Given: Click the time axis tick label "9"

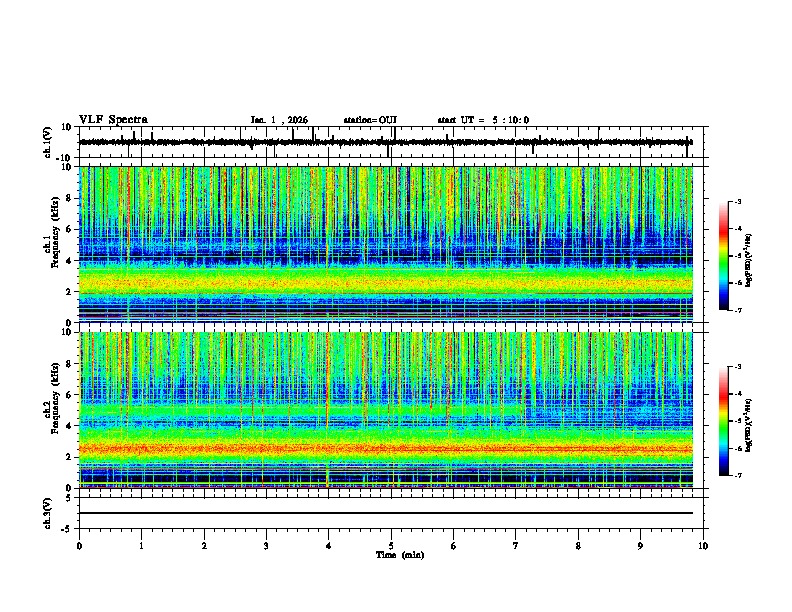Looking at the screenshot, I should (x=640, y=546).
